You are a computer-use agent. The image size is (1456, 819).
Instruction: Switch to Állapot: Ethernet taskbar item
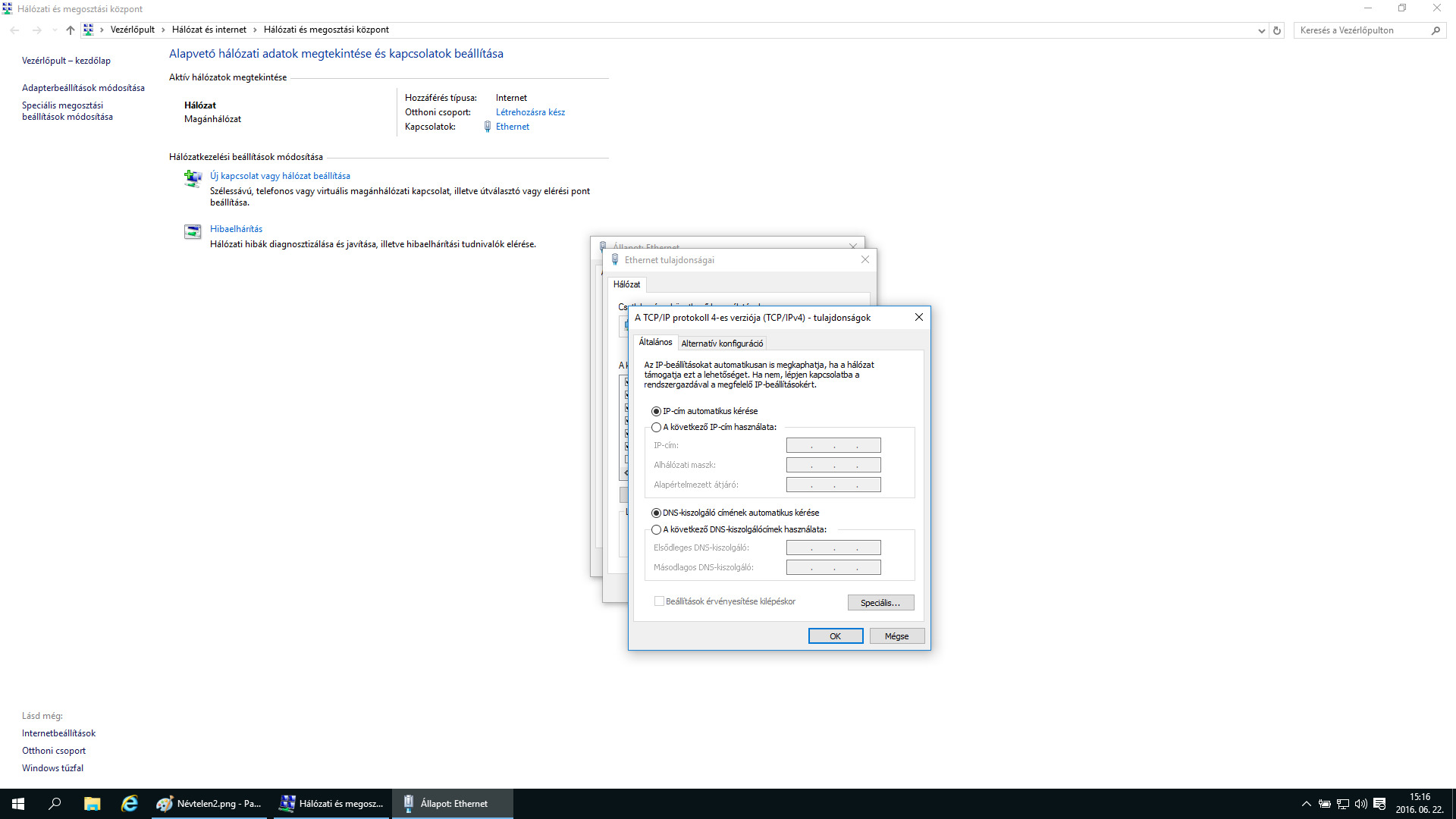(453, 804)
